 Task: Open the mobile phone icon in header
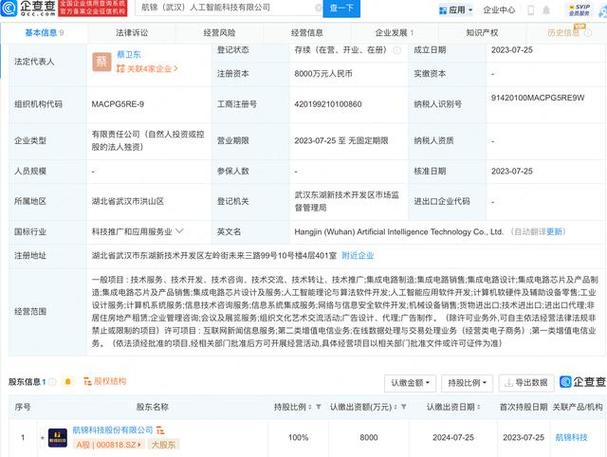[x=531, y=10]
